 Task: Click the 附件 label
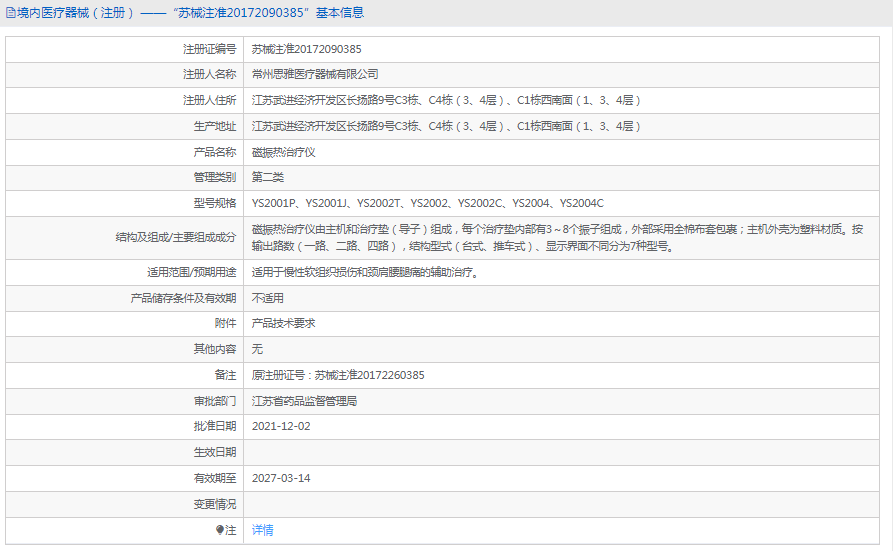pos(225,323)
